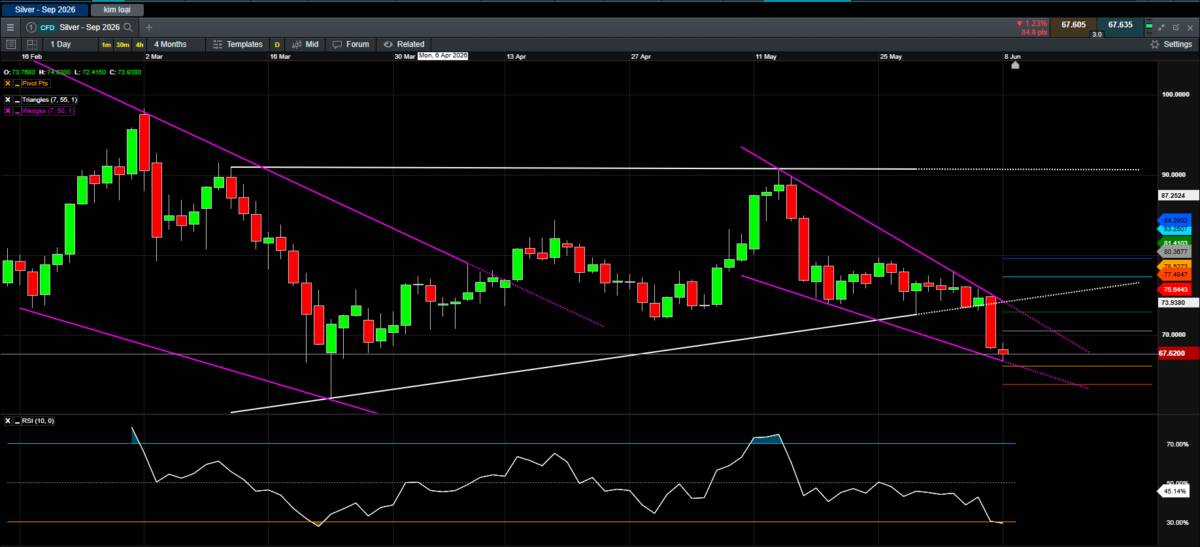This screenshot has height=547, width=1200.
Task: Open the Forum panel
Action: [x=350, y=44]
